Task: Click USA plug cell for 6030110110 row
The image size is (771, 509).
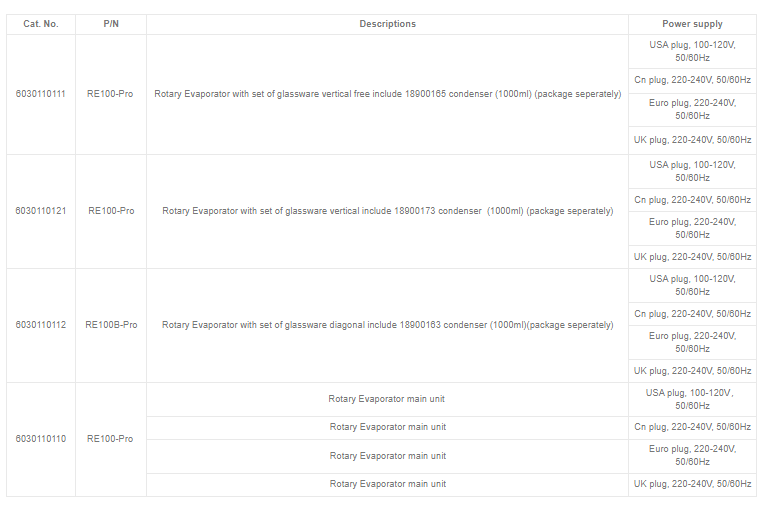Action: 692,399
